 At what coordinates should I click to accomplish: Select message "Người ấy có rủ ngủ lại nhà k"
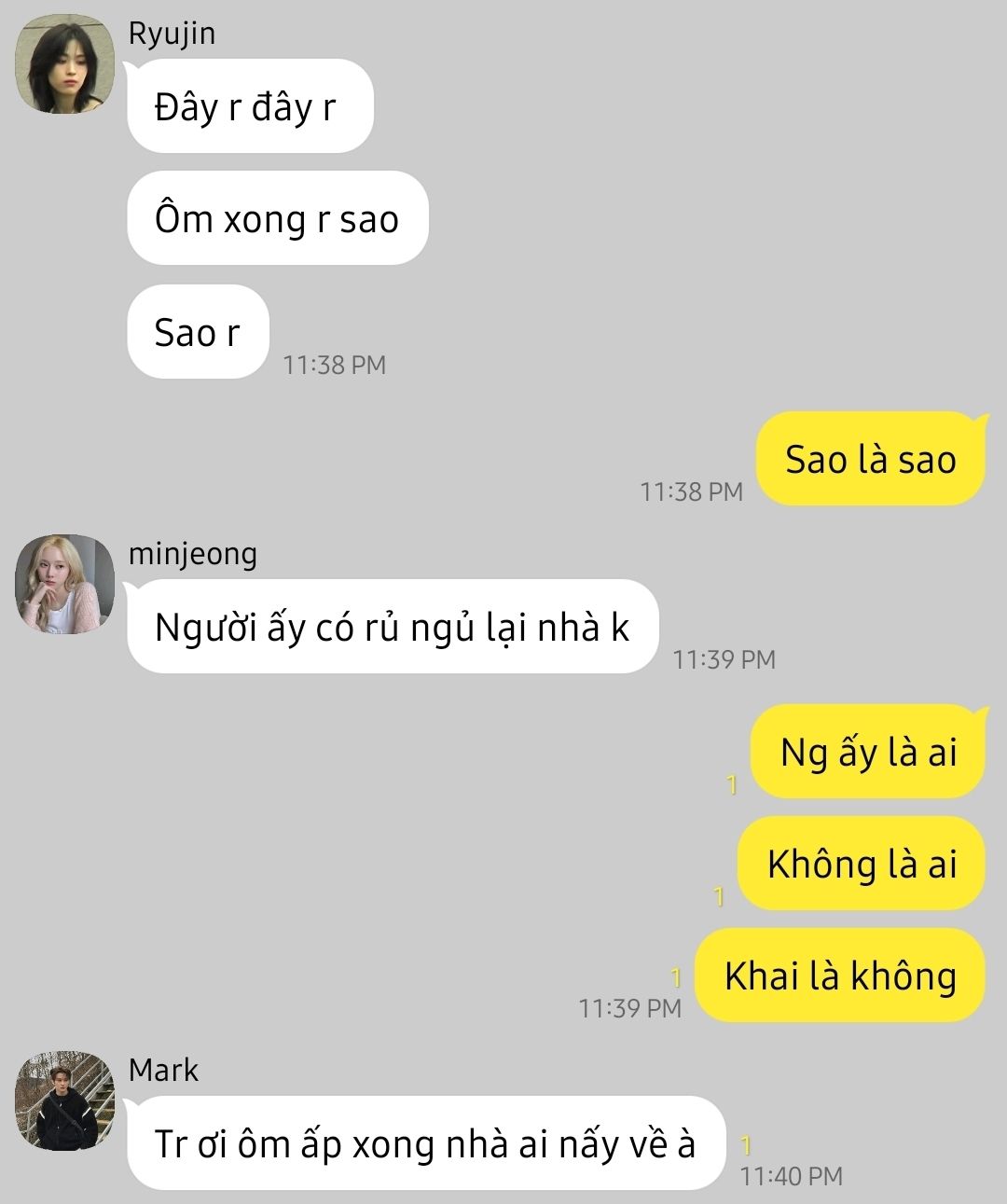point(393,627)
